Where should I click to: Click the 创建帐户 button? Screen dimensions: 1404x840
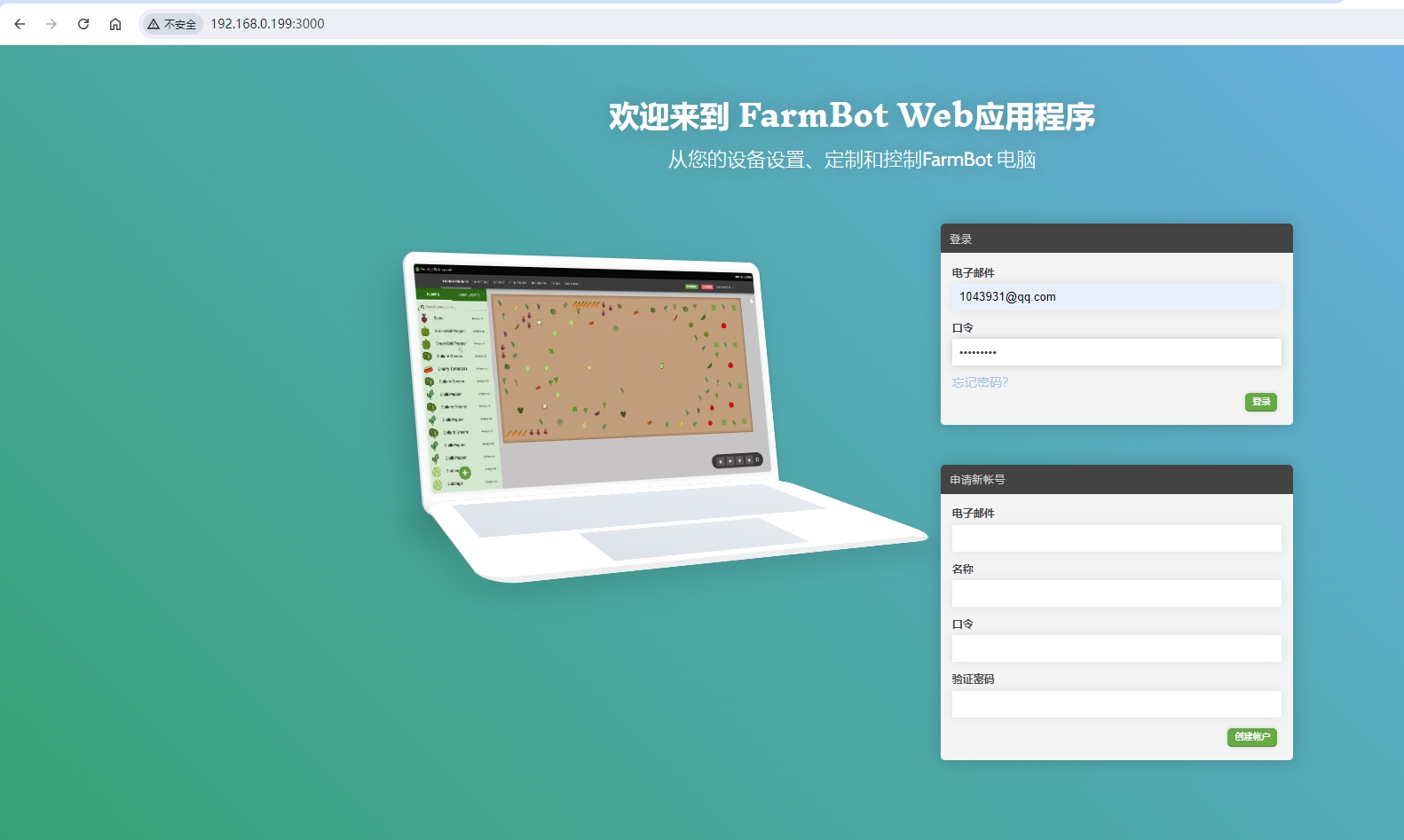click(x=1252, y=737)
